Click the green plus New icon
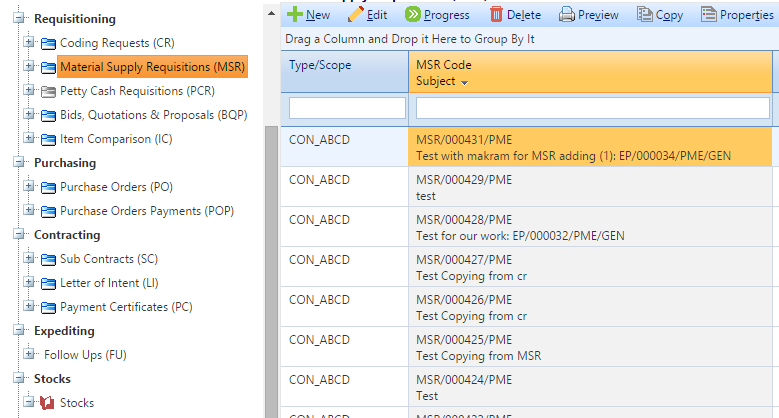Viewport: 779px width, 418px height. click(295, 14)
